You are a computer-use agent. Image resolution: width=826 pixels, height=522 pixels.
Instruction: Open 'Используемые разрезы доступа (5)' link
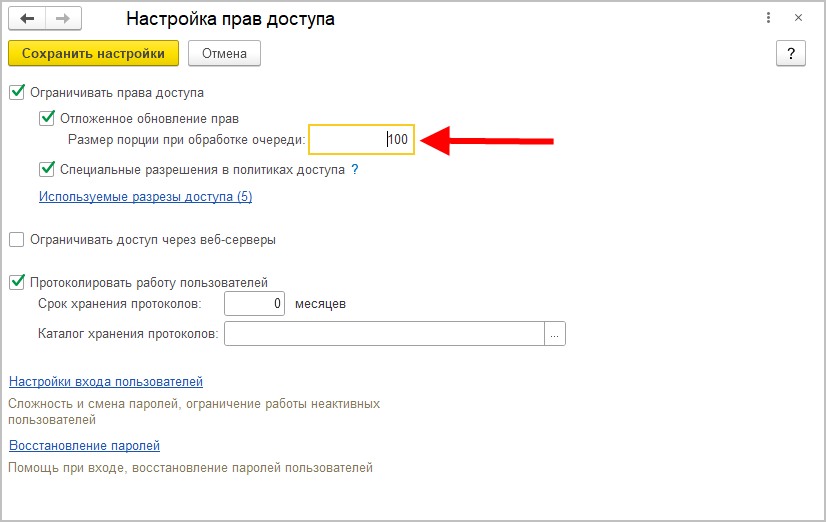(x=145, y=197)
